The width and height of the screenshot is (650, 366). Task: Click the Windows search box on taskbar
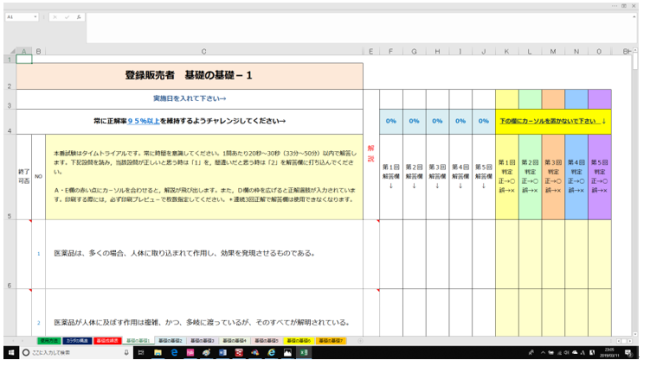click(76, 352)
